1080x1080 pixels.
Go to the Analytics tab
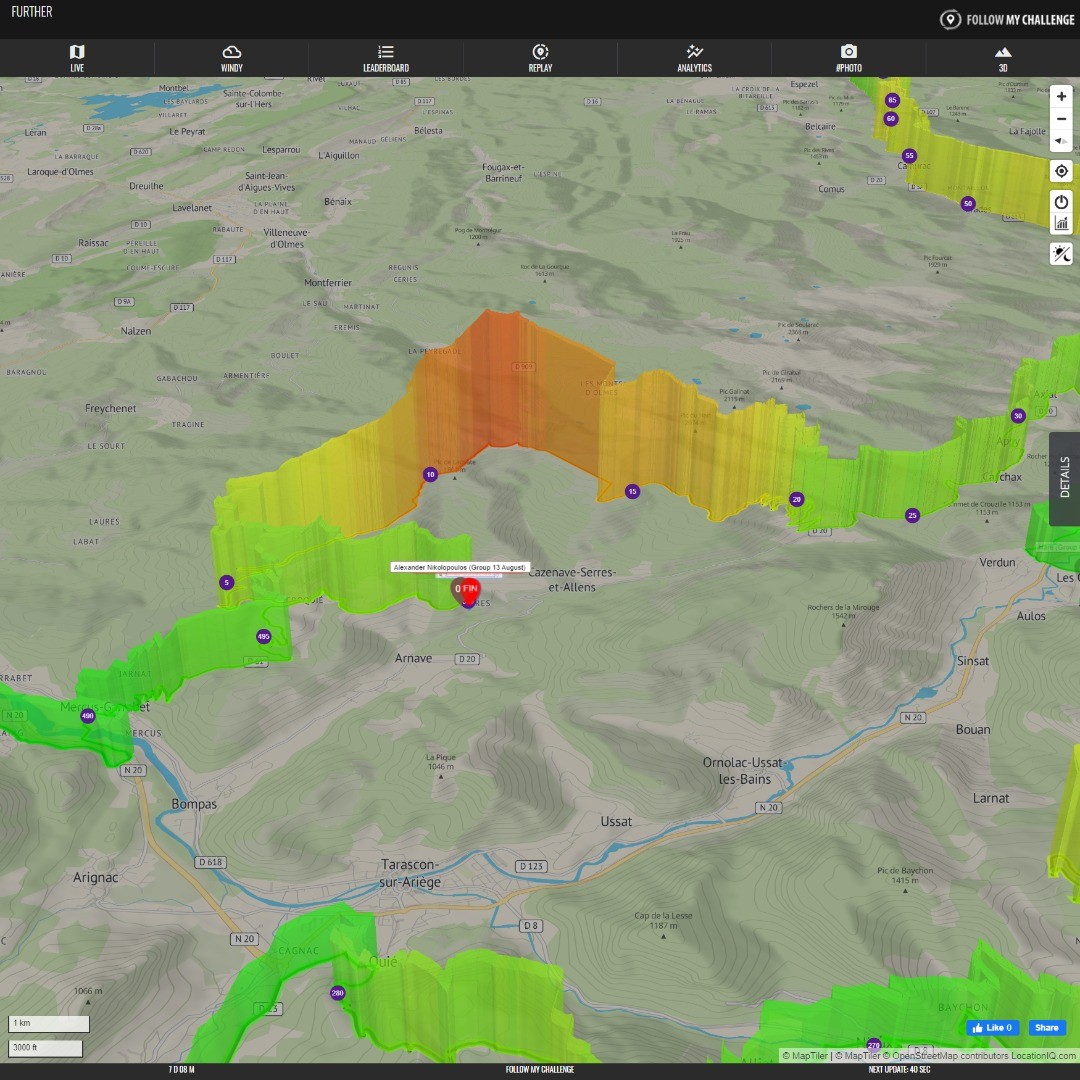694,59
